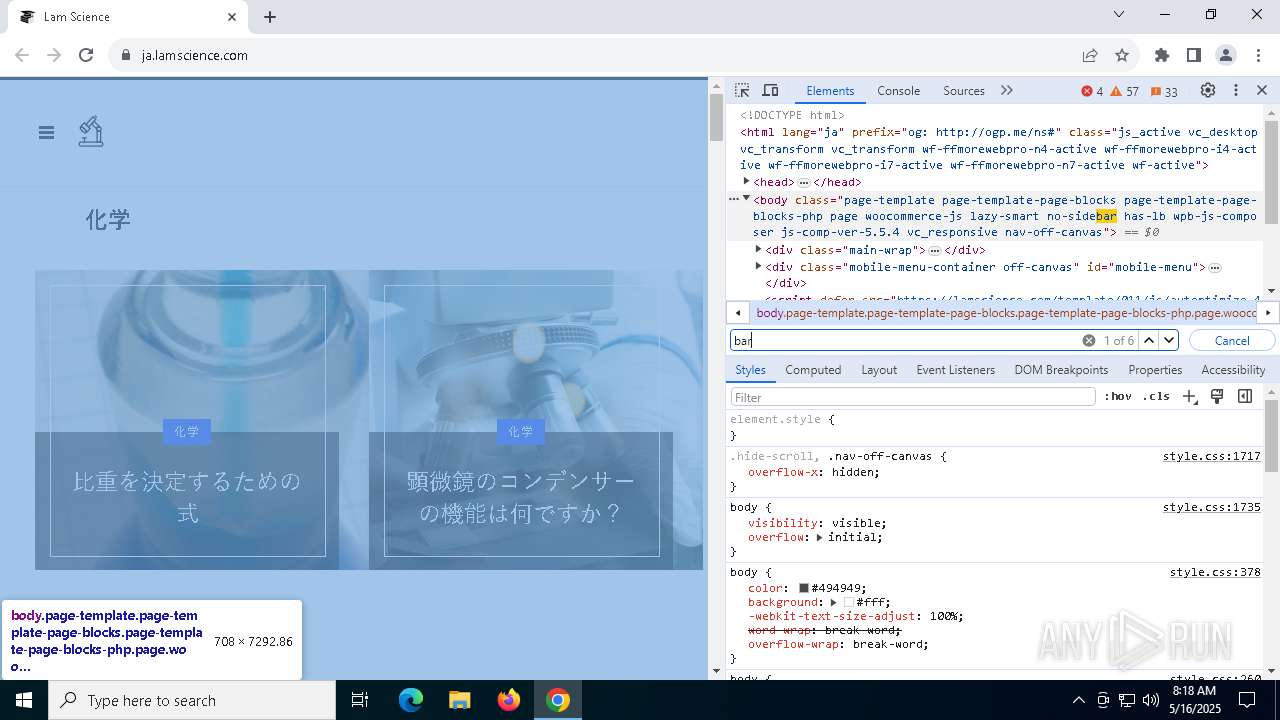Go to previous search result
The image size is (1280, 720).
click(x=1149, y=341)
